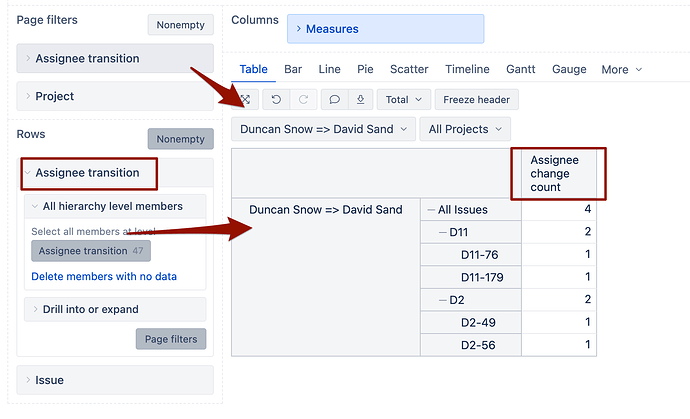Click the Freeze header button
Viewport: 690px width, 419px height.
pyautogui.click(x=476, y=100)
